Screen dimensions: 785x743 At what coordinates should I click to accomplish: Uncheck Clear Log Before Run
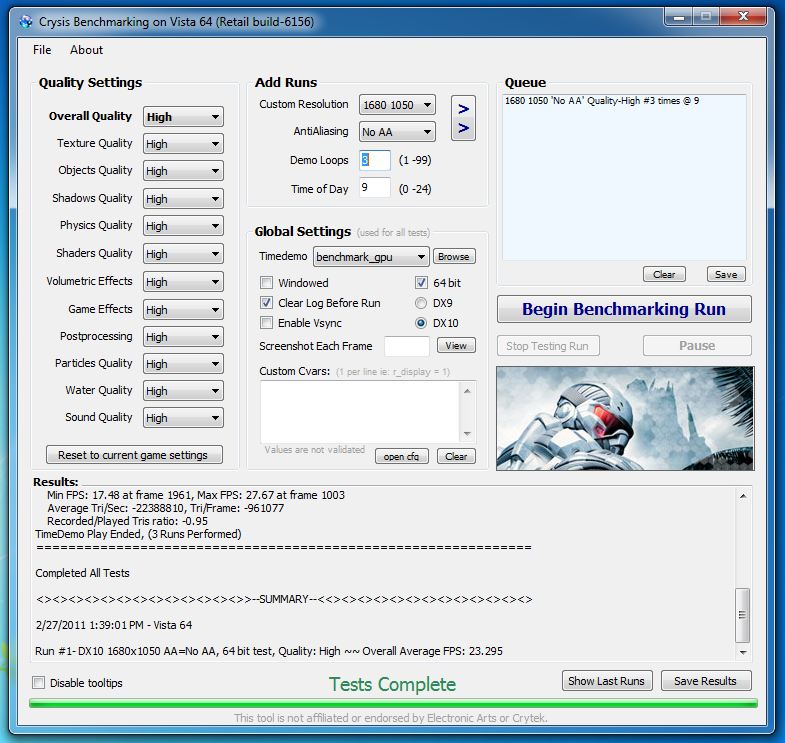(266, 303)
